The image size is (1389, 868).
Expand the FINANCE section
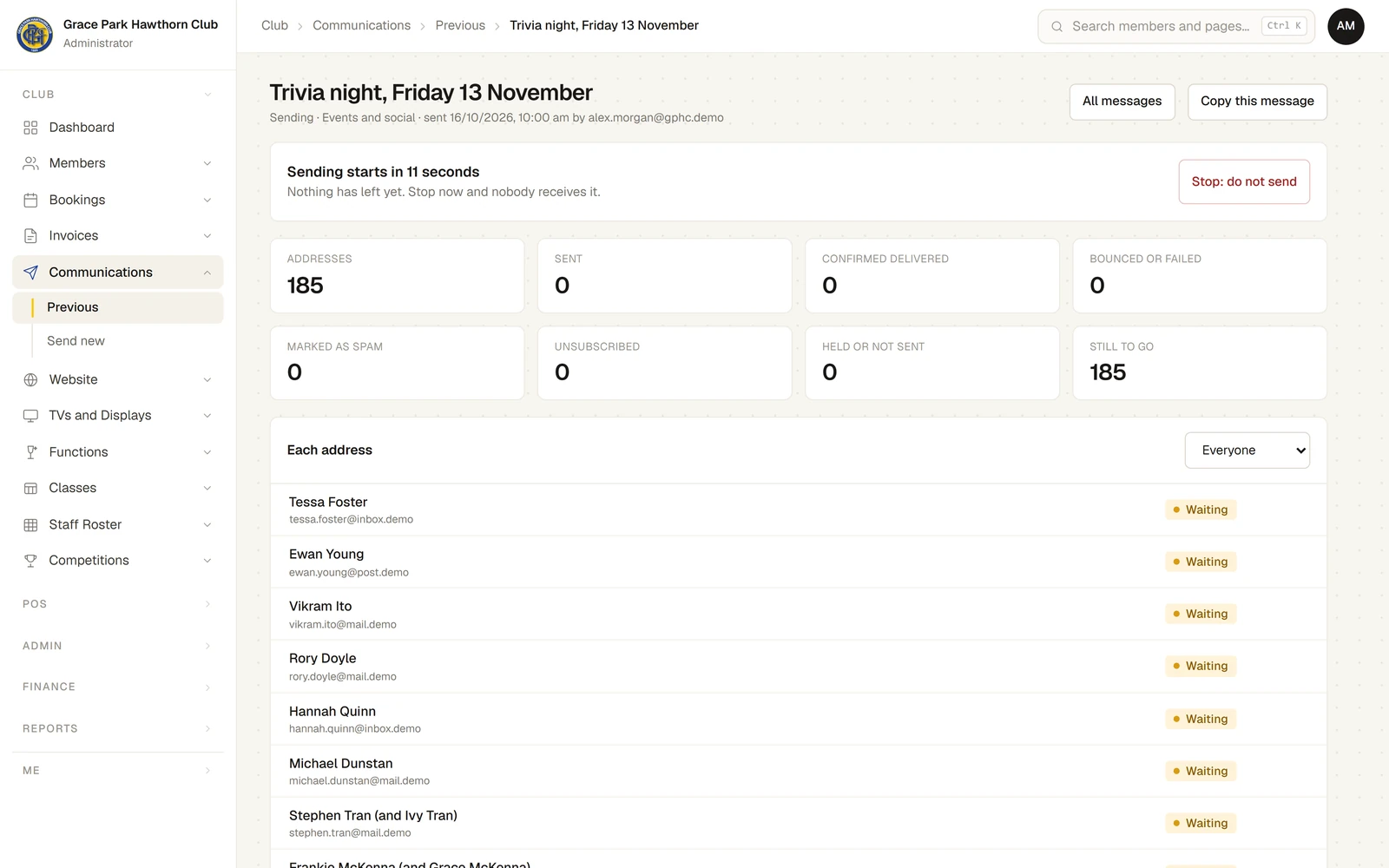(x=117, y=687)
